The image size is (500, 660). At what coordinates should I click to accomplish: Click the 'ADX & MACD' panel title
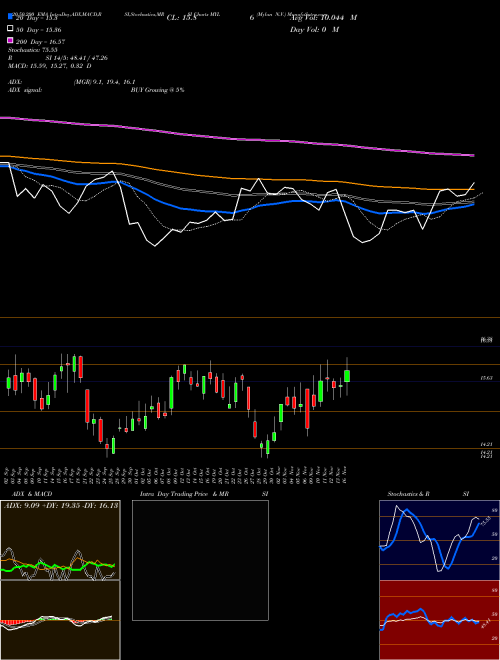click(x=32, y=494)
